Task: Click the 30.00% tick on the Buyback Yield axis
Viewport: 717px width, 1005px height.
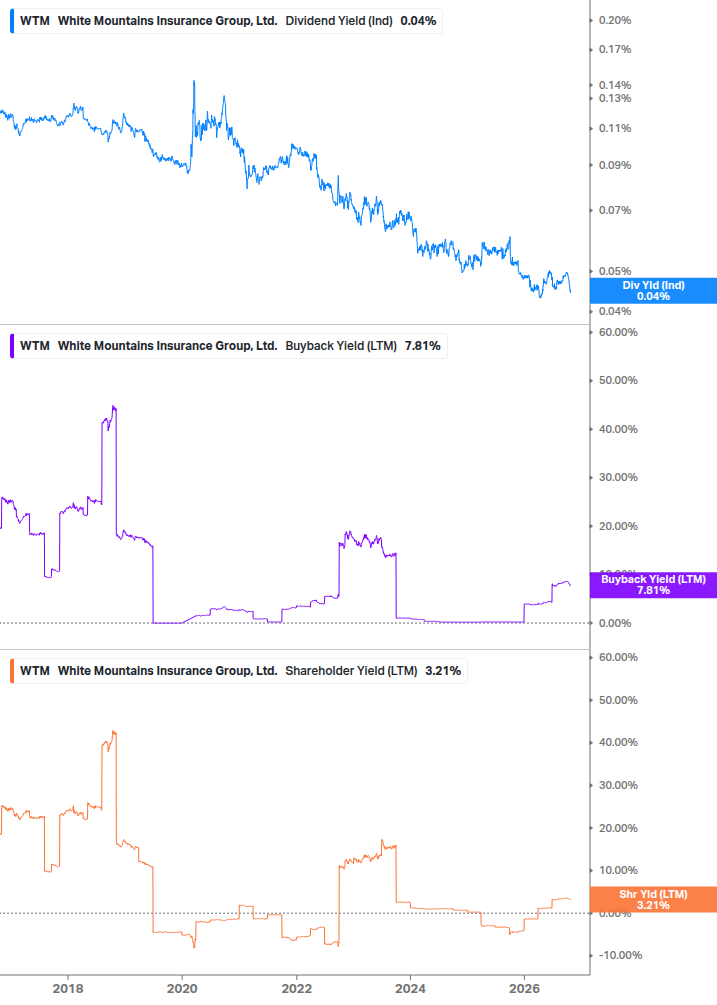Action: click(x=618, y=478)
